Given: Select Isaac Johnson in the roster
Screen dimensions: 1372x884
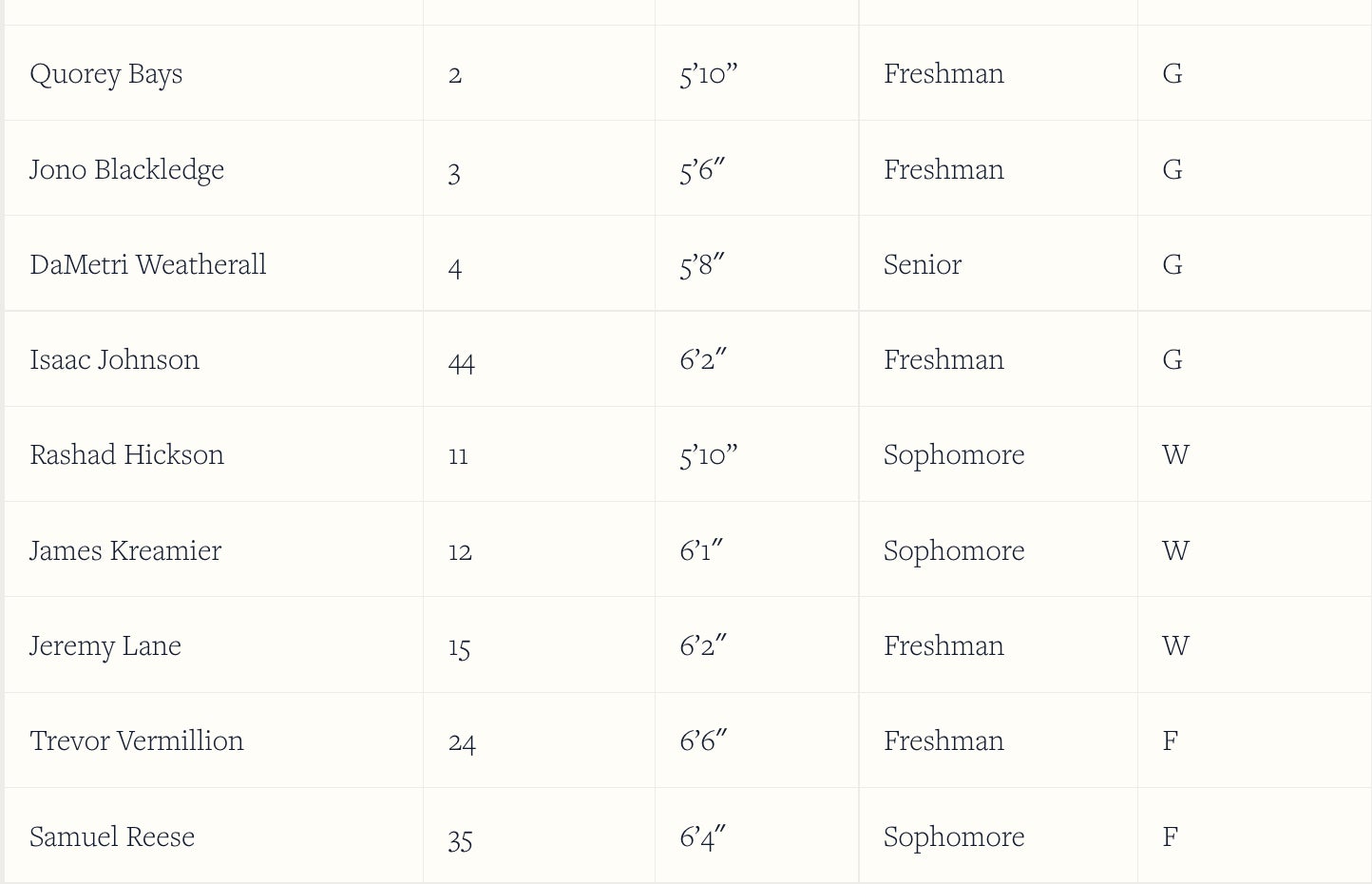Looking at the screenshot, I should 114,359.
